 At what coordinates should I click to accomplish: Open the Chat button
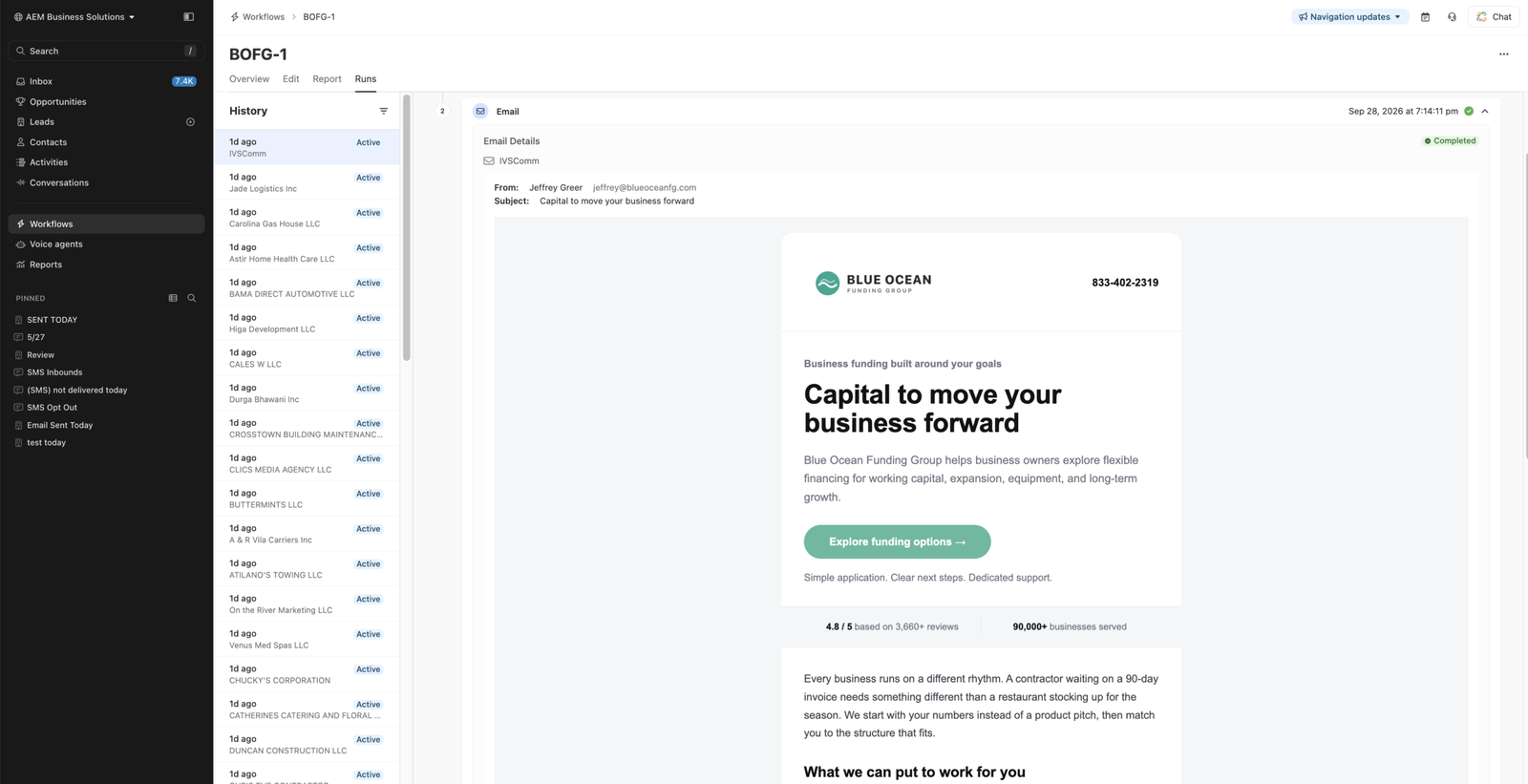pos(1495,16)
